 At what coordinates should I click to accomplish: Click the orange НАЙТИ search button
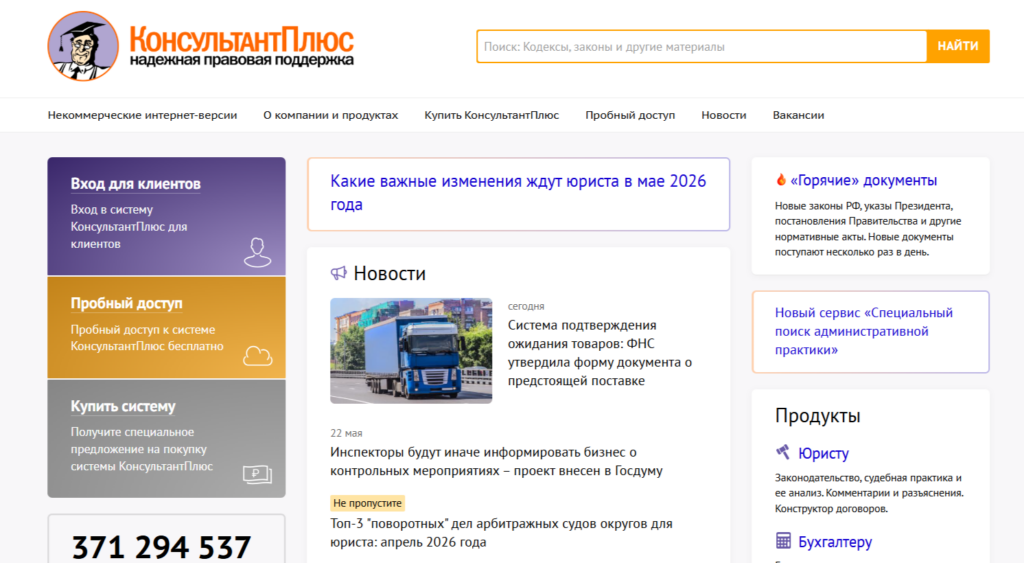pyautogui.click(x=958, y=46)
